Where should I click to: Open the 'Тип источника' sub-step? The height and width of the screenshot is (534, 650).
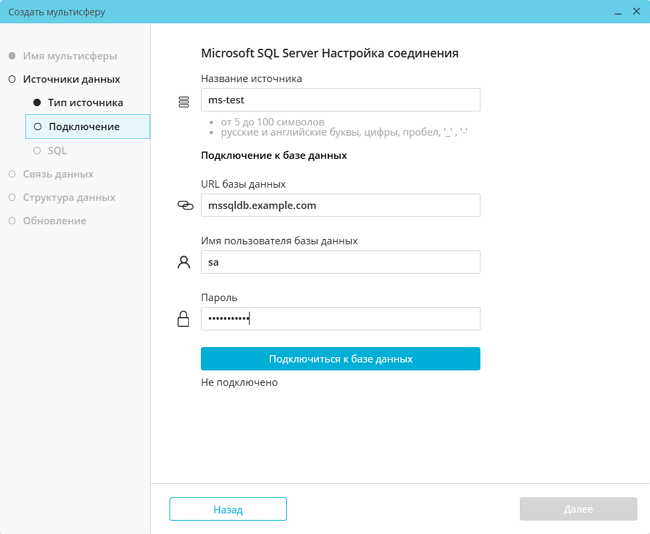[85, 102]
